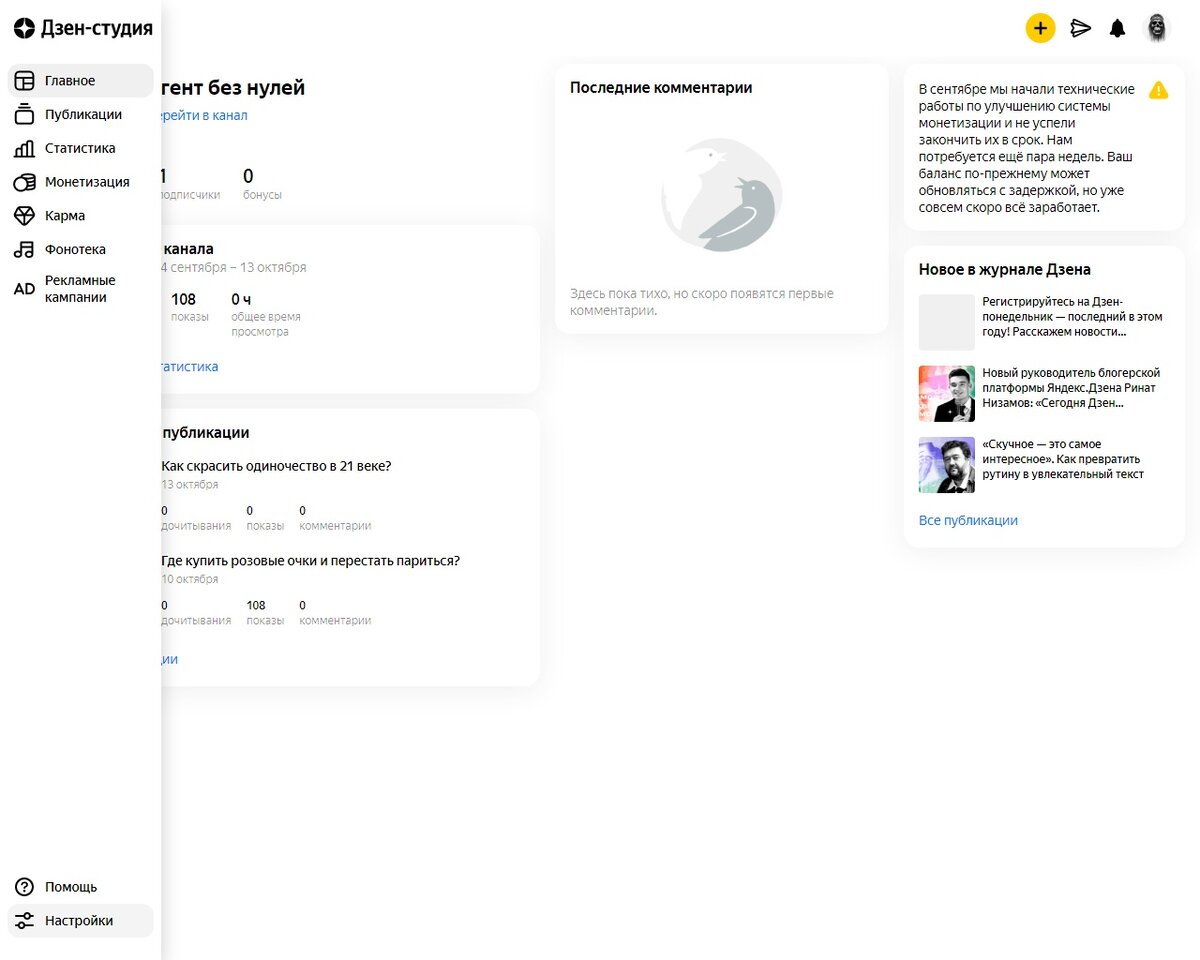Screen dimensions: 1200x960
Task: Open the Фонотека menu item
Action: [81, 250]
